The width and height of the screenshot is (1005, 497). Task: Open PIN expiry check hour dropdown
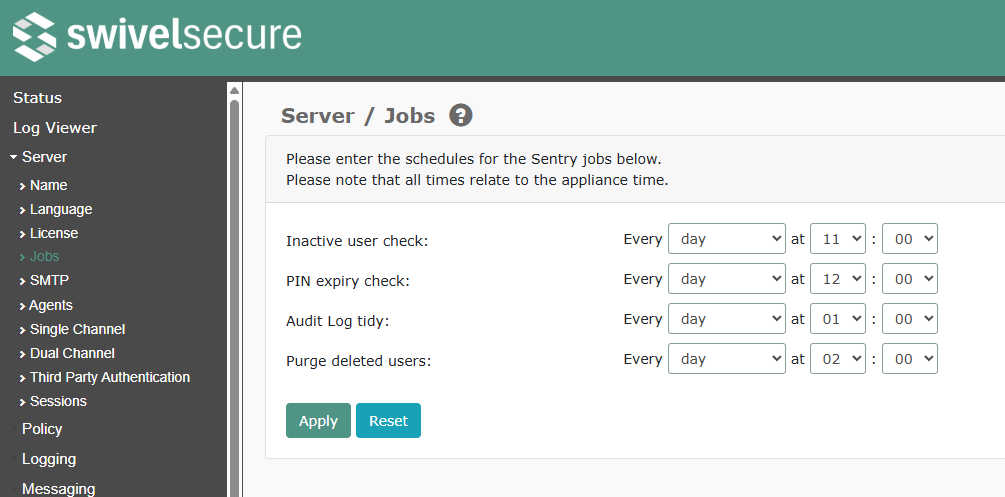click(838, 278)
